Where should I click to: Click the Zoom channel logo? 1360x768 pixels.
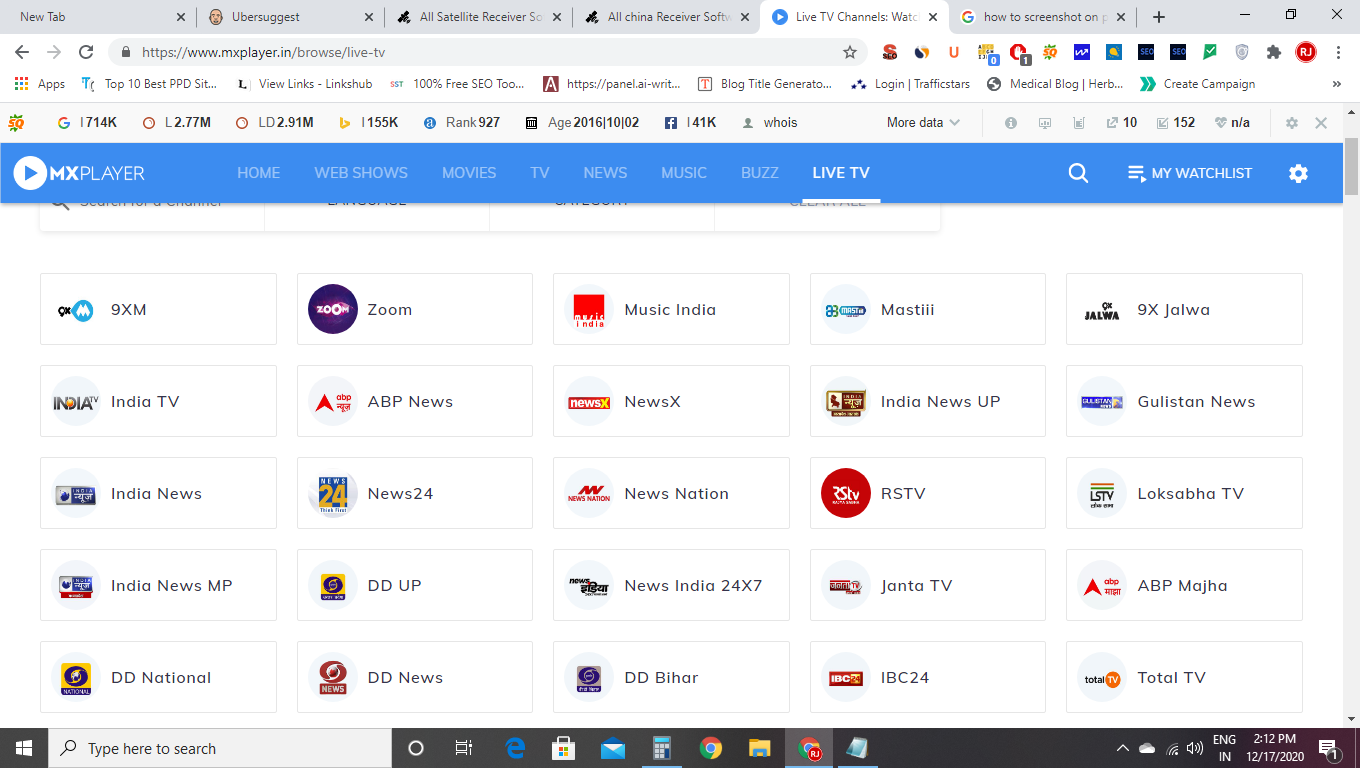pos(333,309)
